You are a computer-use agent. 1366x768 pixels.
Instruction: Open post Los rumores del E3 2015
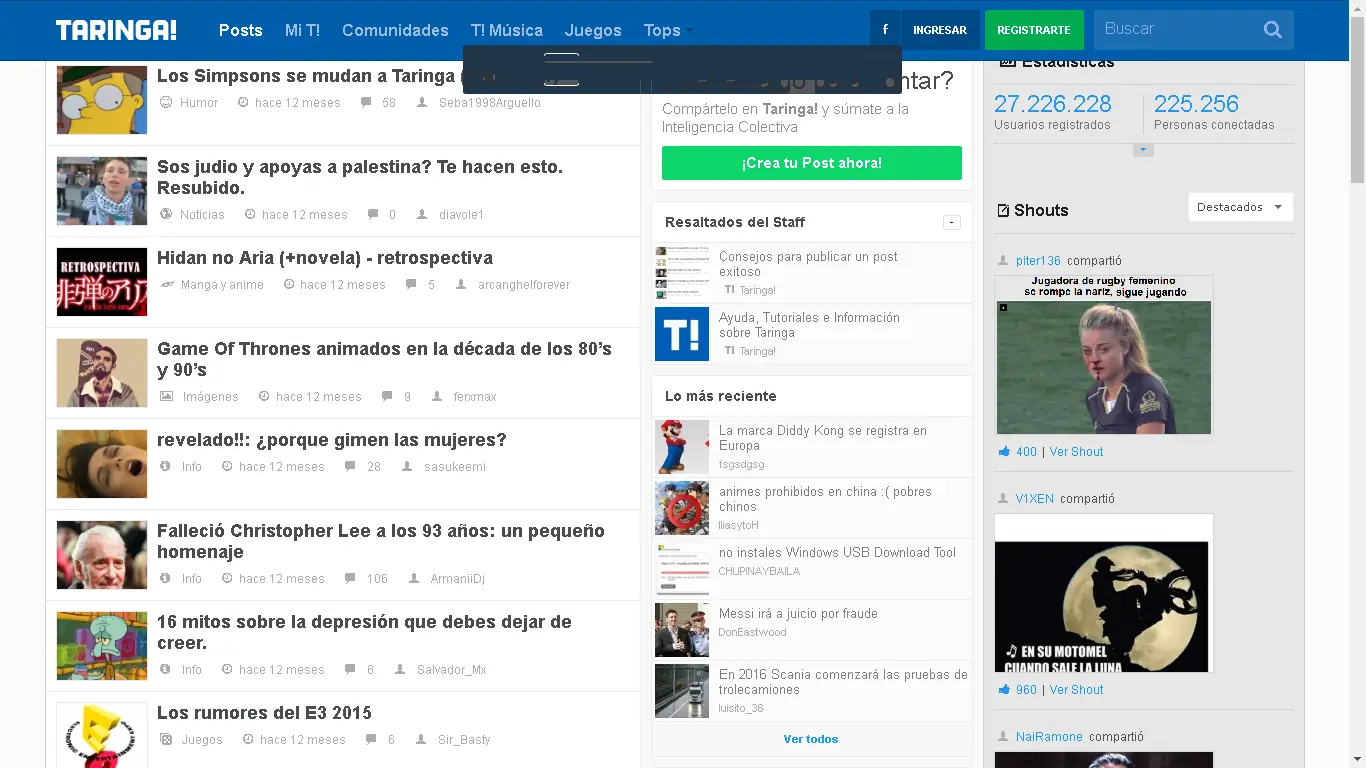point(264,713)
